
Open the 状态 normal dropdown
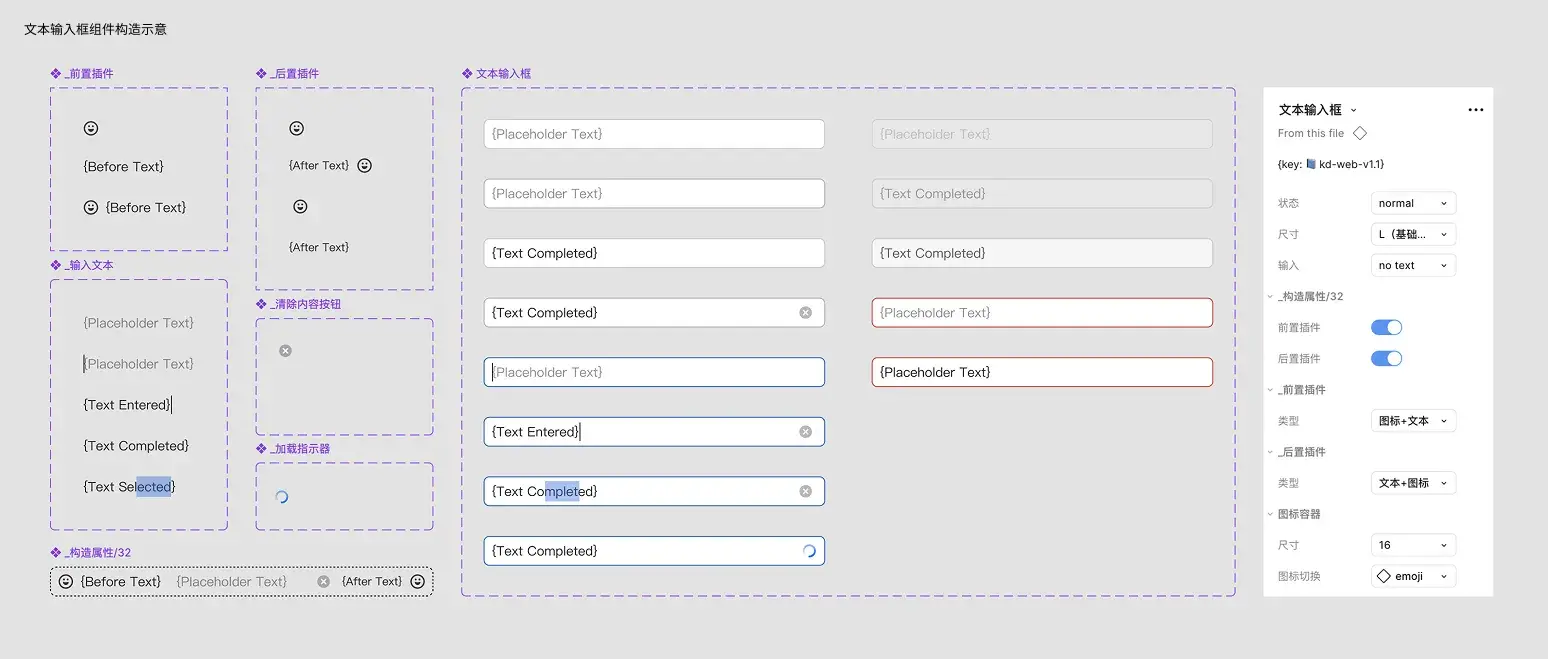[x=1413, y=203]
